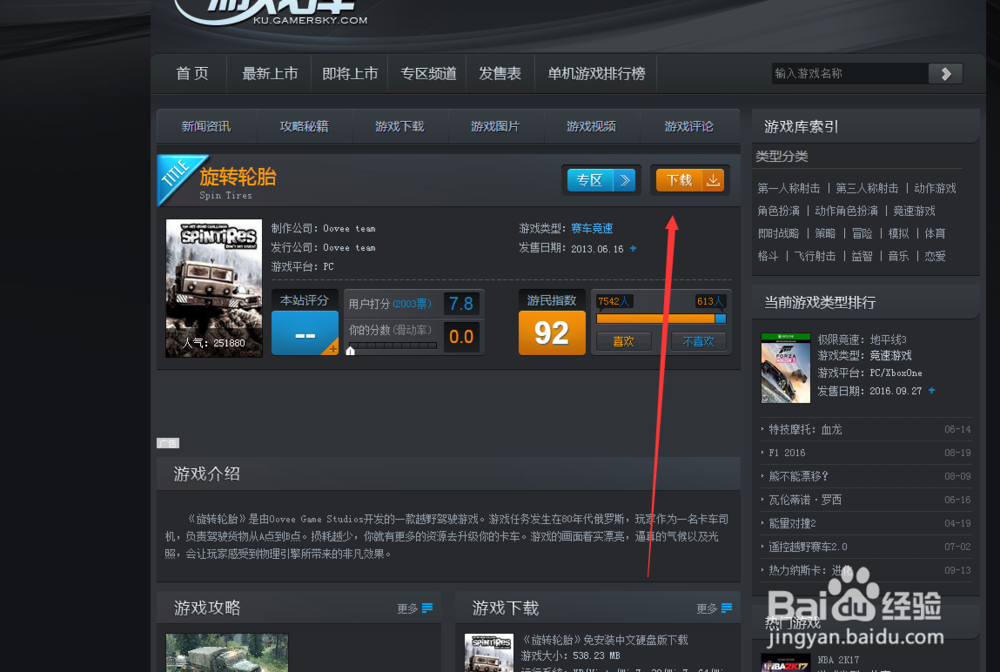Select the 策略 category
Screen dimensions: 1000x672
coord(825,233)
